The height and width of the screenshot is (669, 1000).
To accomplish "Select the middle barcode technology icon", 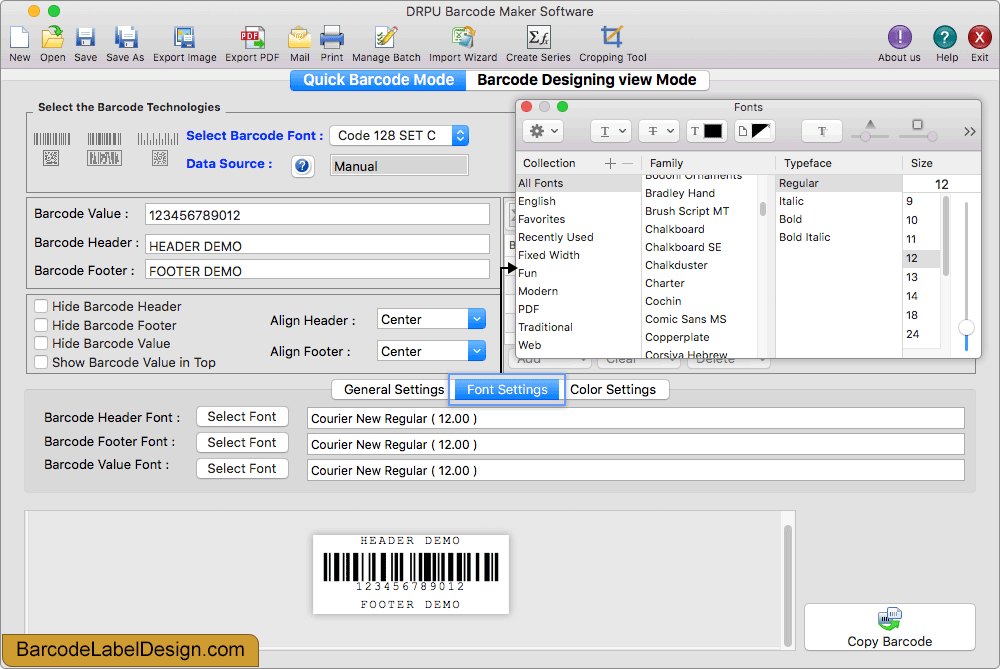I will click(104, 148).
